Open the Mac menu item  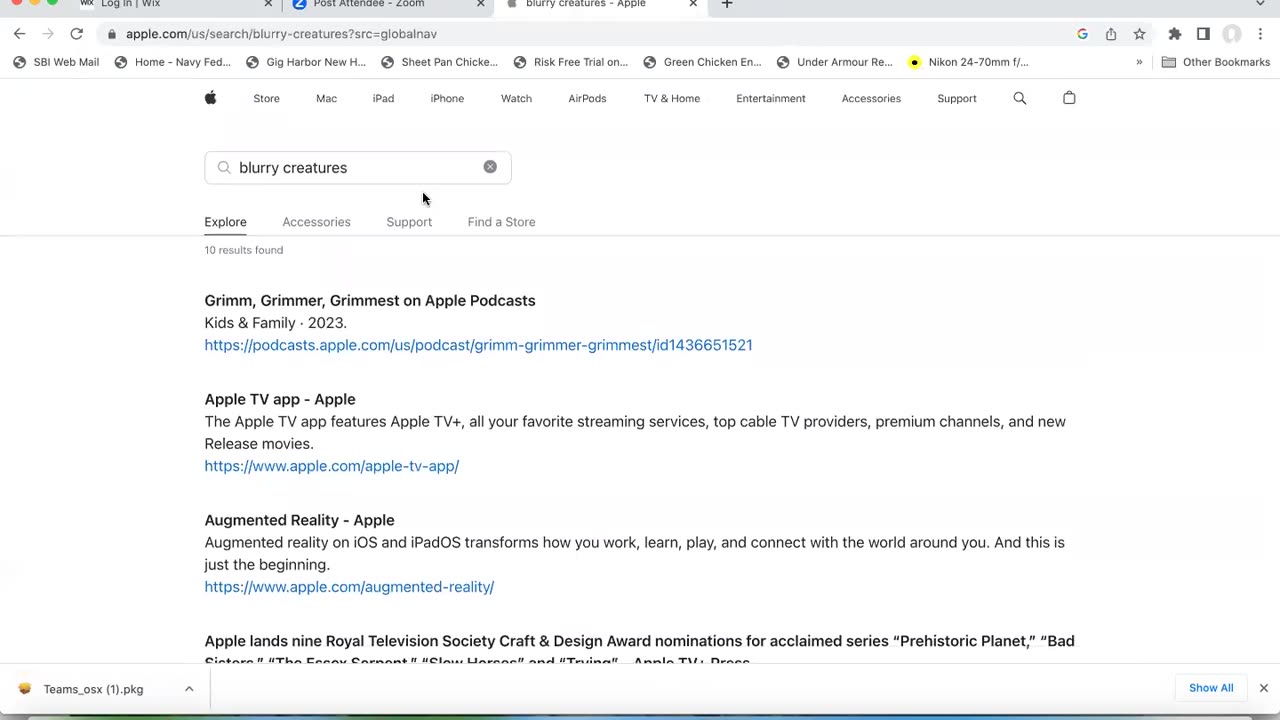click(326, 98)
